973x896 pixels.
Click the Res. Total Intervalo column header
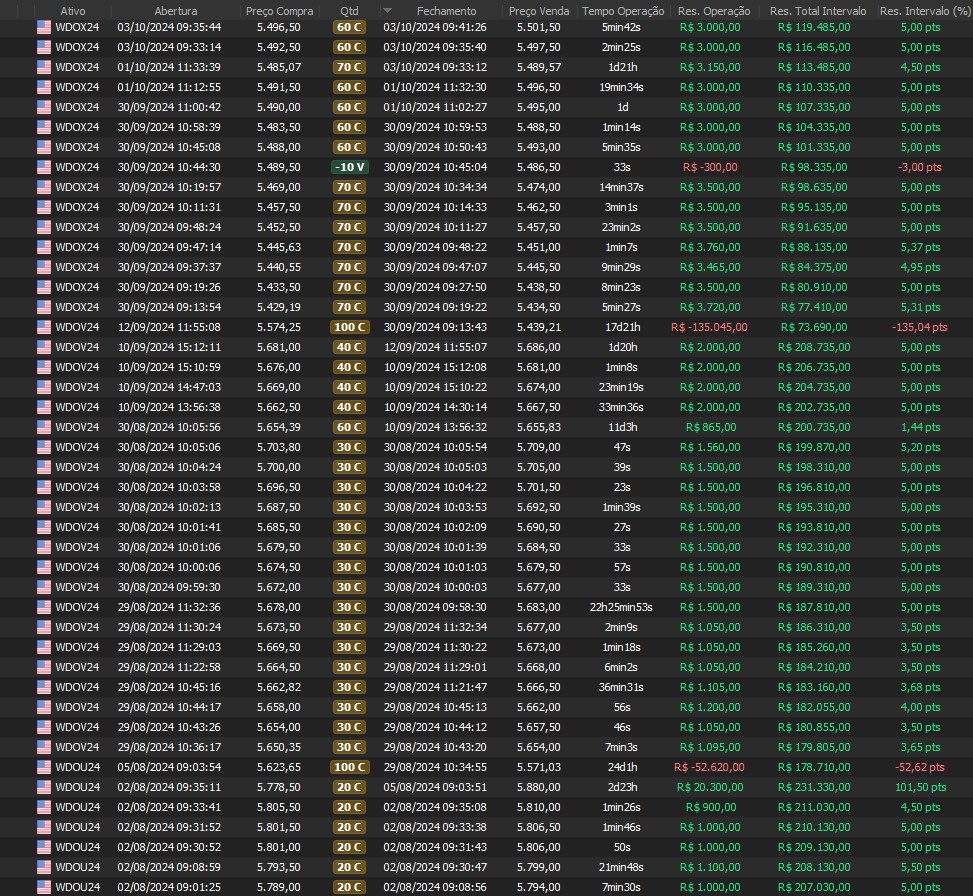tap(818, 11)
